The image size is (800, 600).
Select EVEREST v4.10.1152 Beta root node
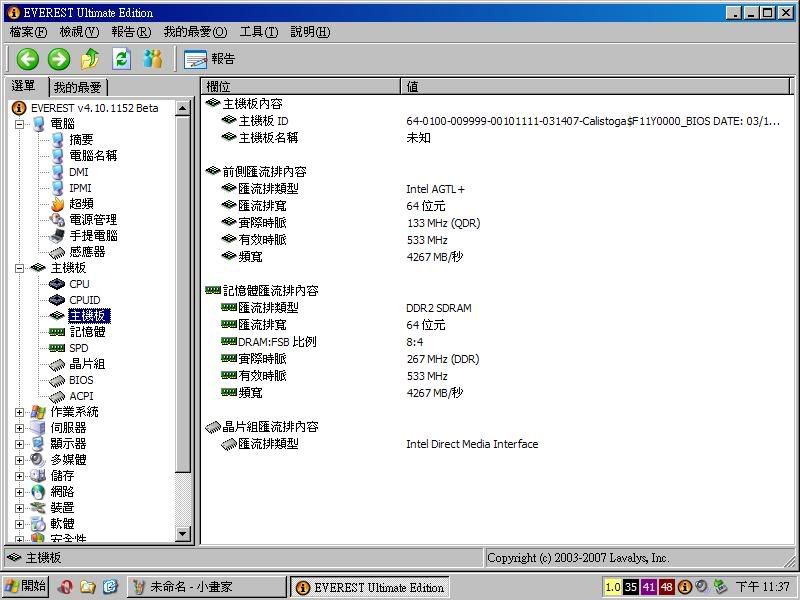(94, 108)
